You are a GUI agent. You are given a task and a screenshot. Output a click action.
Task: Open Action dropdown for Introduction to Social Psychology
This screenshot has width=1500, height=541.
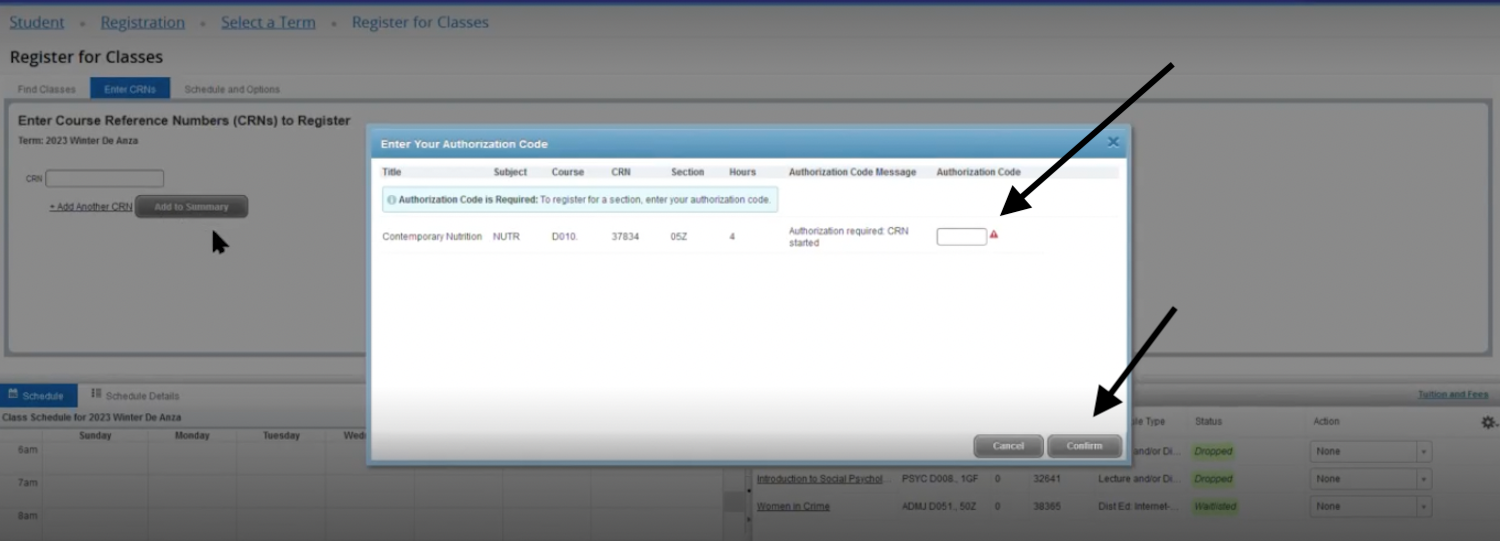point(1370,479)
